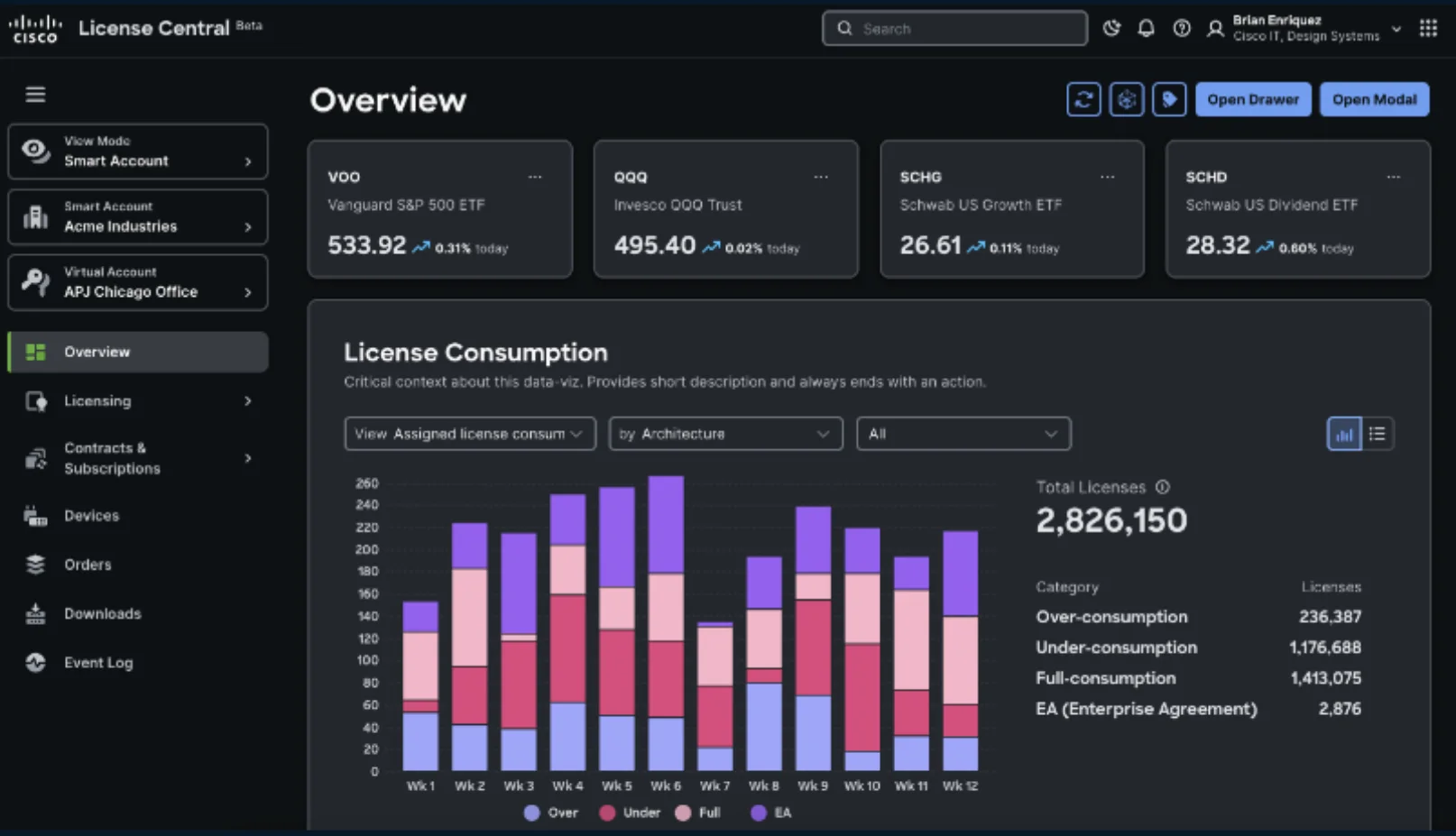Expand Virtual Account APJ Chicago Office selector
The image size is (1456, 836).
tap(138, 282)
